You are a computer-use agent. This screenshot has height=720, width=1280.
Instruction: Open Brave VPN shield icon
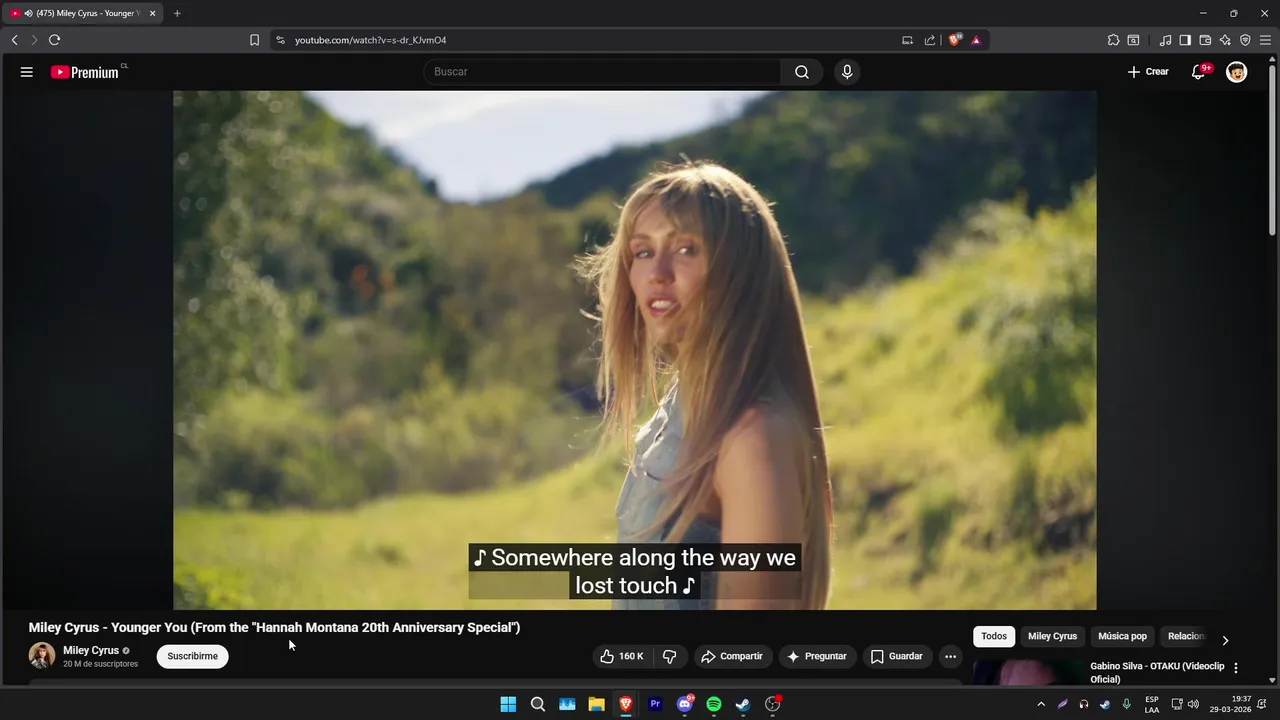1245,40
